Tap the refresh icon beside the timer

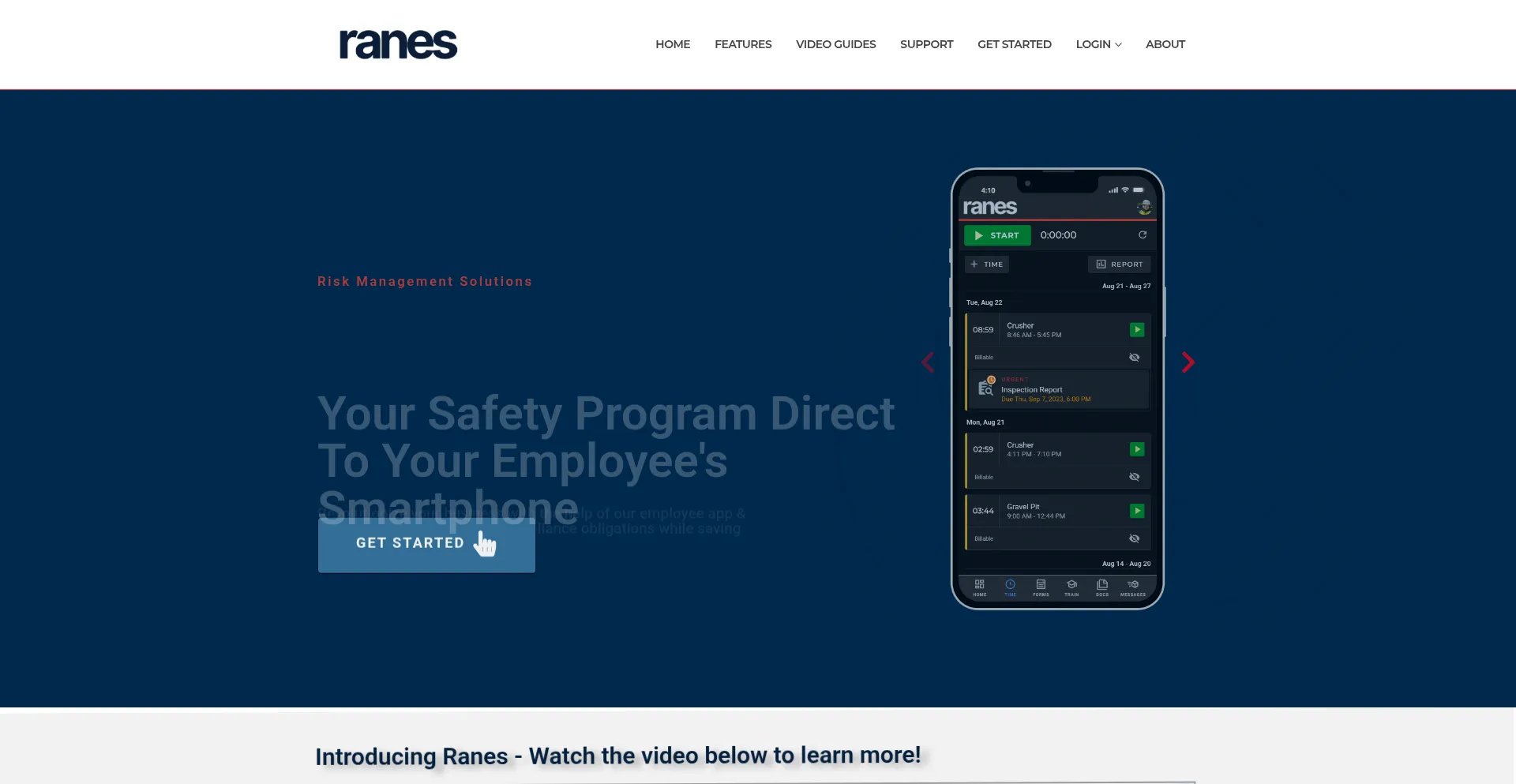coord(1143,234)
